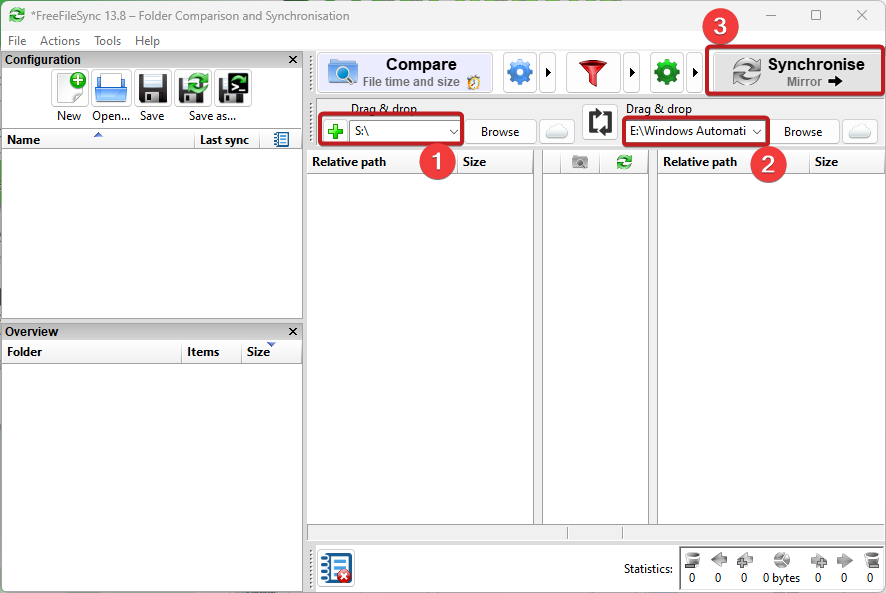Sort configurations by Name column
The image size is (886, 593).
tap(98, 140)
